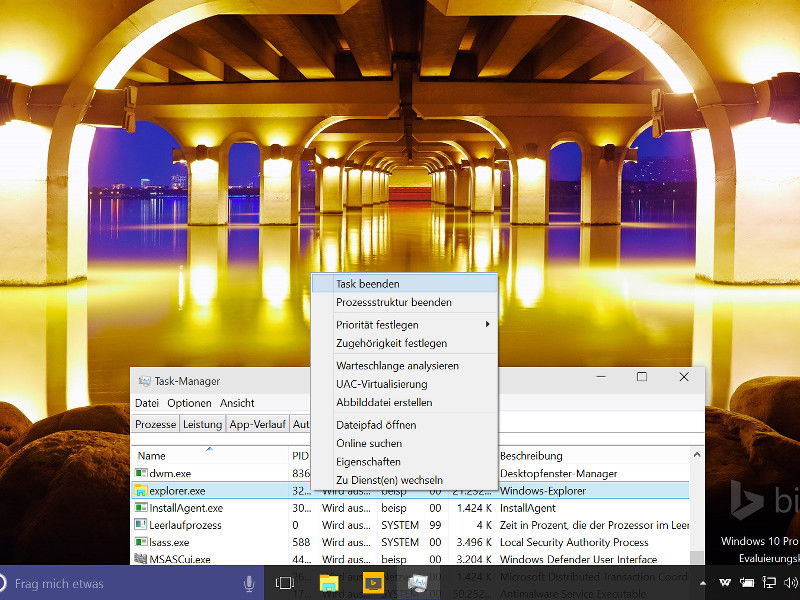The height and width of the screenshot is (600, 800).
Task: Select the explorer.exe process name
Action: click(x=177, y=491)
